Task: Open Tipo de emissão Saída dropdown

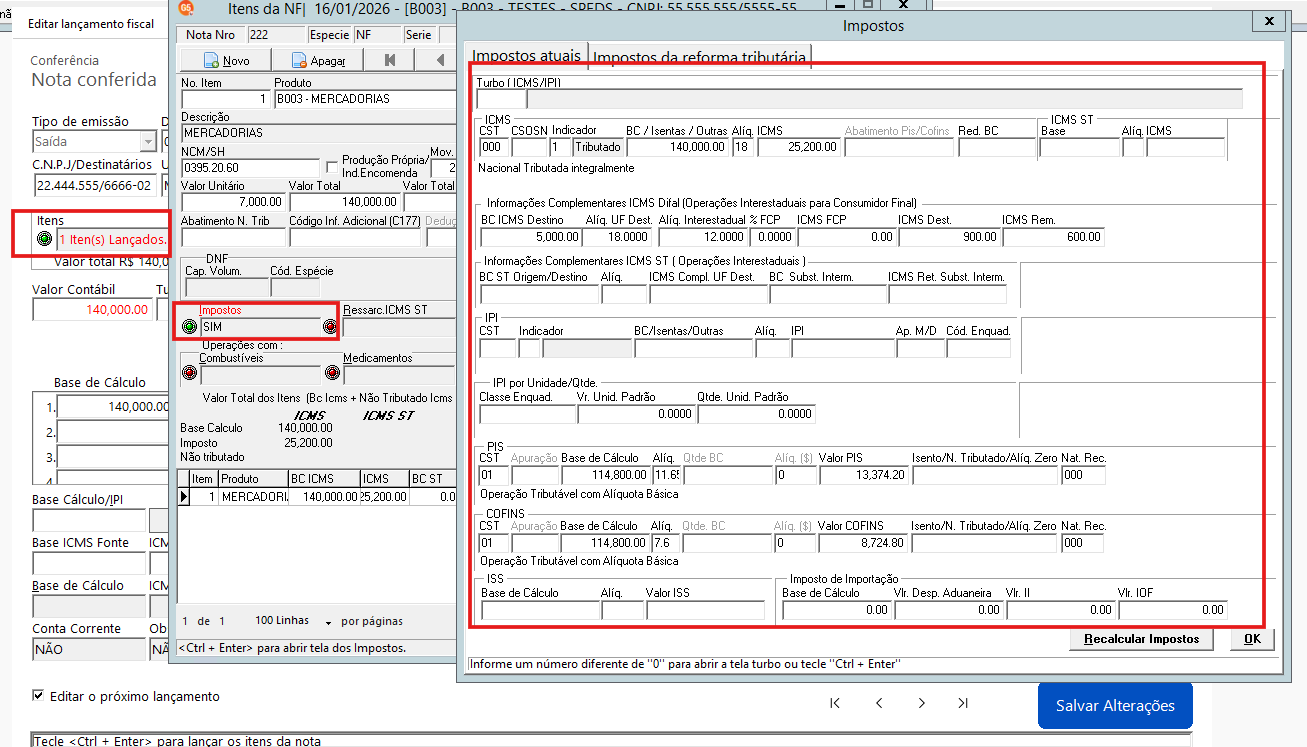Action: coord(148,142)
